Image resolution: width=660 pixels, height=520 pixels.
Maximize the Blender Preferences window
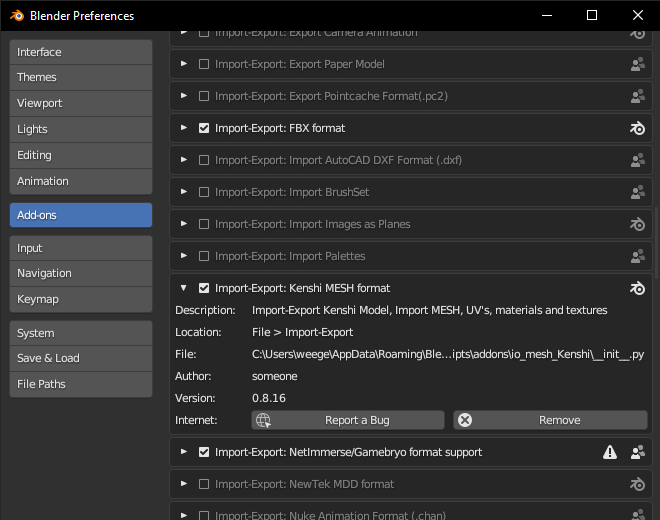(592, 16)
